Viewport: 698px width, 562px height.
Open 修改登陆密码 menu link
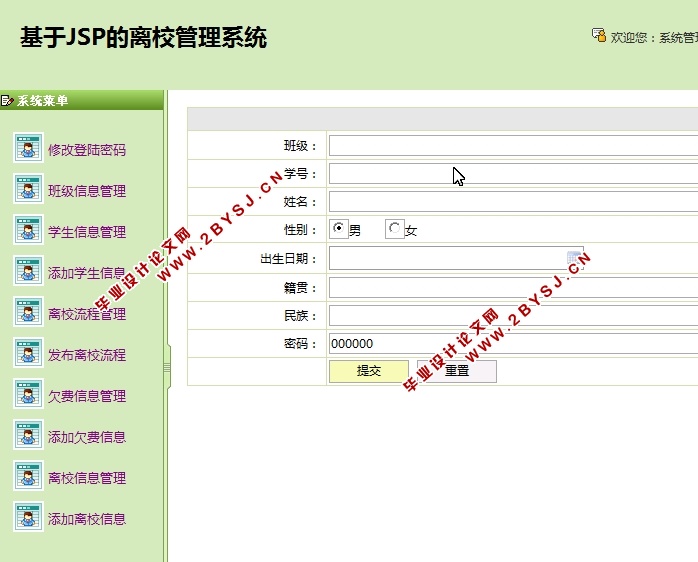click(x=87, y=150)
